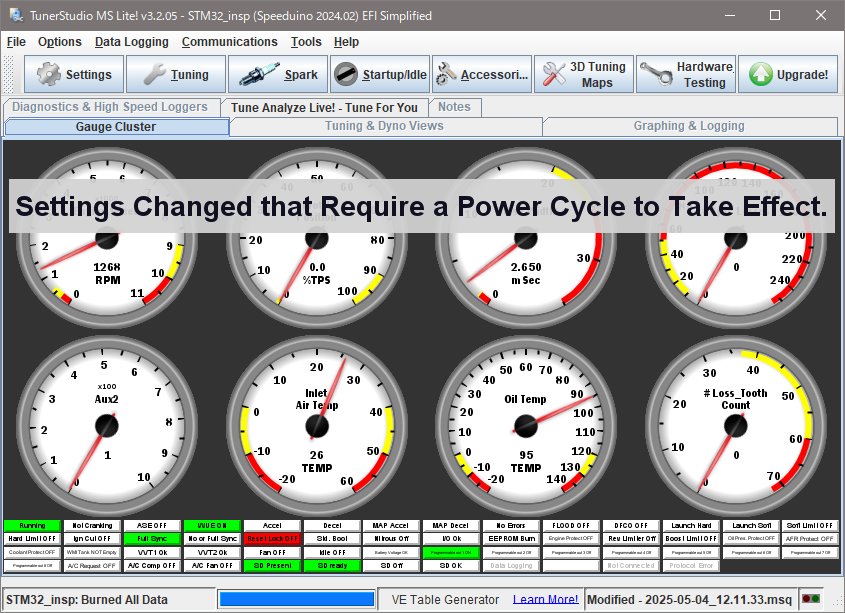Switch to Graphing & Logging tab
845x613 pixels.
(689, 126)
